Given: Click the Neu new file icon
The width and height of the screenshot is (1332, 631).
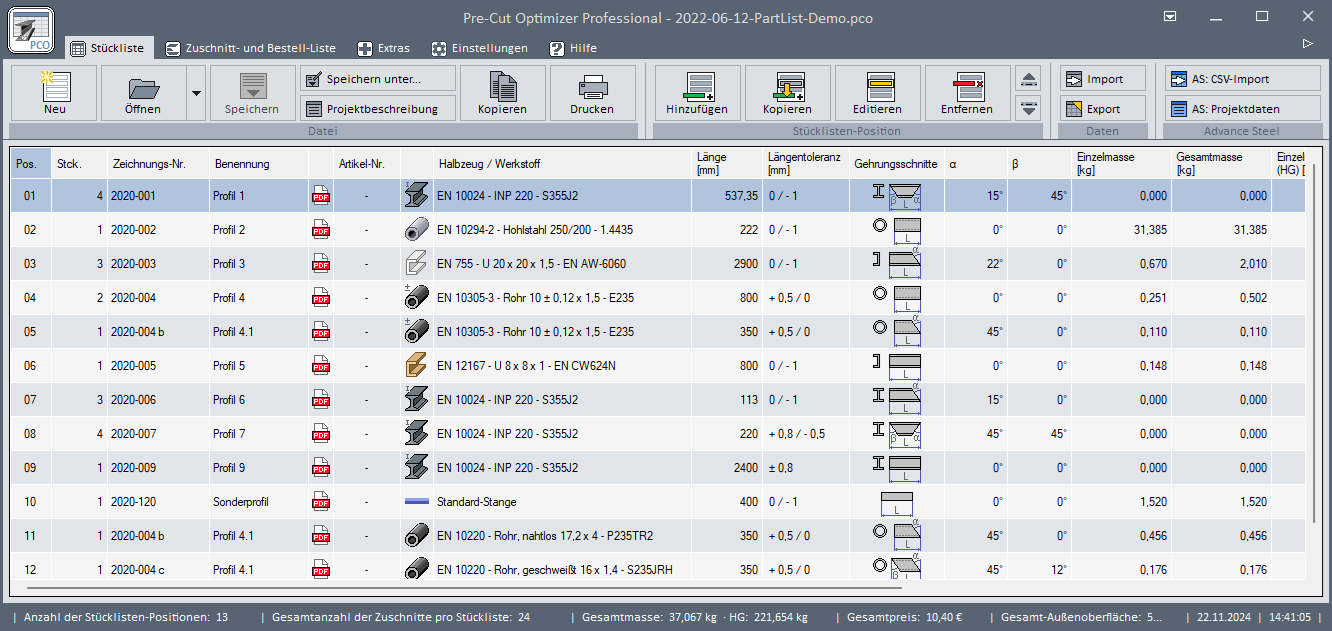Looking at the screenshot, I should click(x=54, y=86).
